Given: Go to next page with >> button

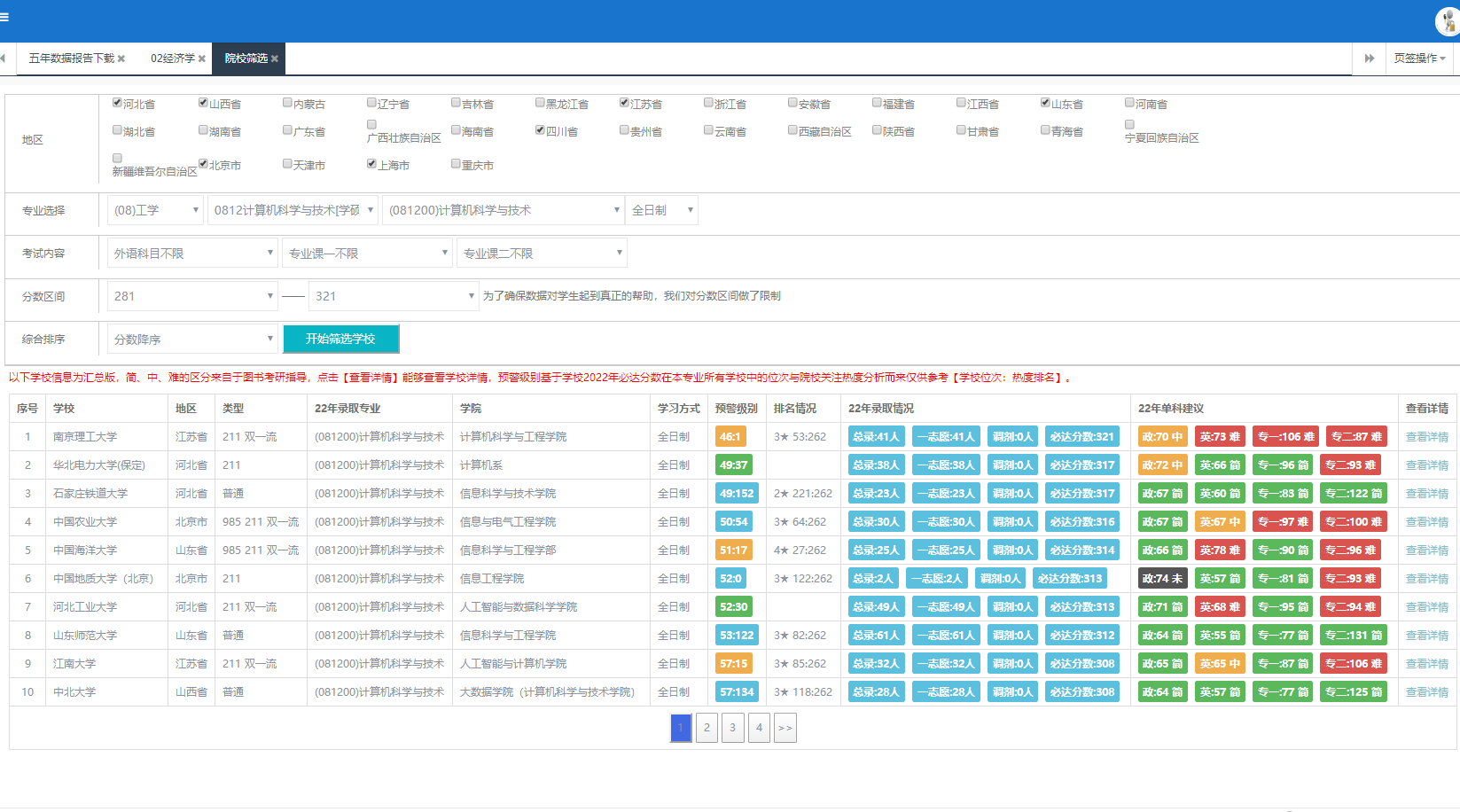Looking at the screenshot, I should click(785, 728).
